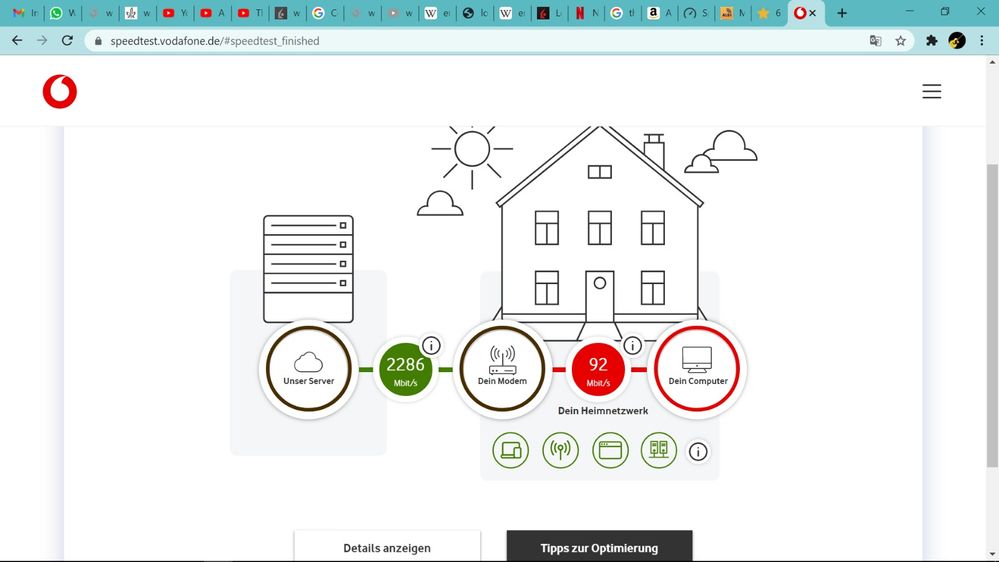
Task: Click the Dein Modem router circle
Action: [502, 369]
